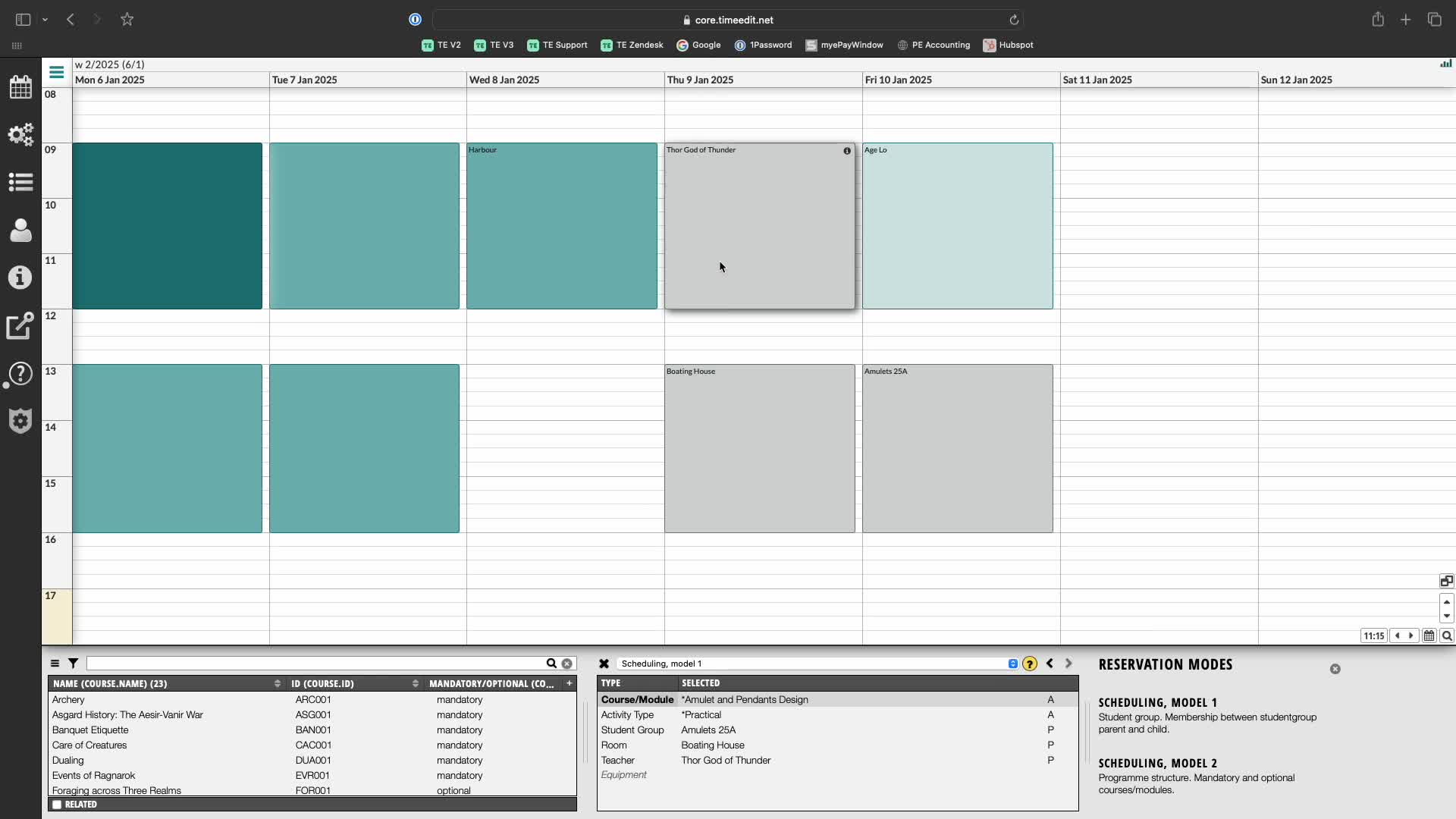The width and height of the screenshot is (1456, 819).
Task: Click the dark teal Monday morning booking
Action: coord(167,225)
